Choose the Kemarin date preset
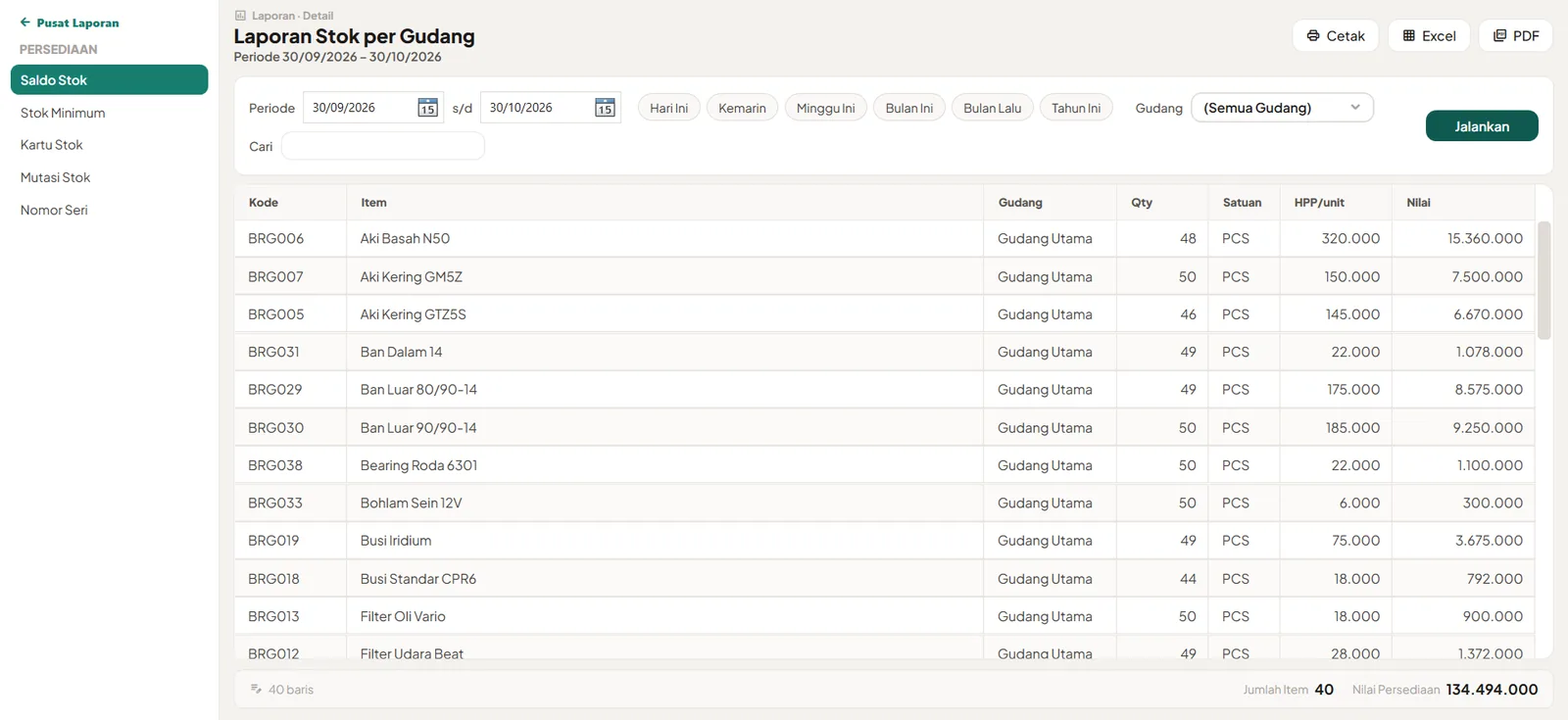This screenshot has height=720, width=1568. [743, 108]
